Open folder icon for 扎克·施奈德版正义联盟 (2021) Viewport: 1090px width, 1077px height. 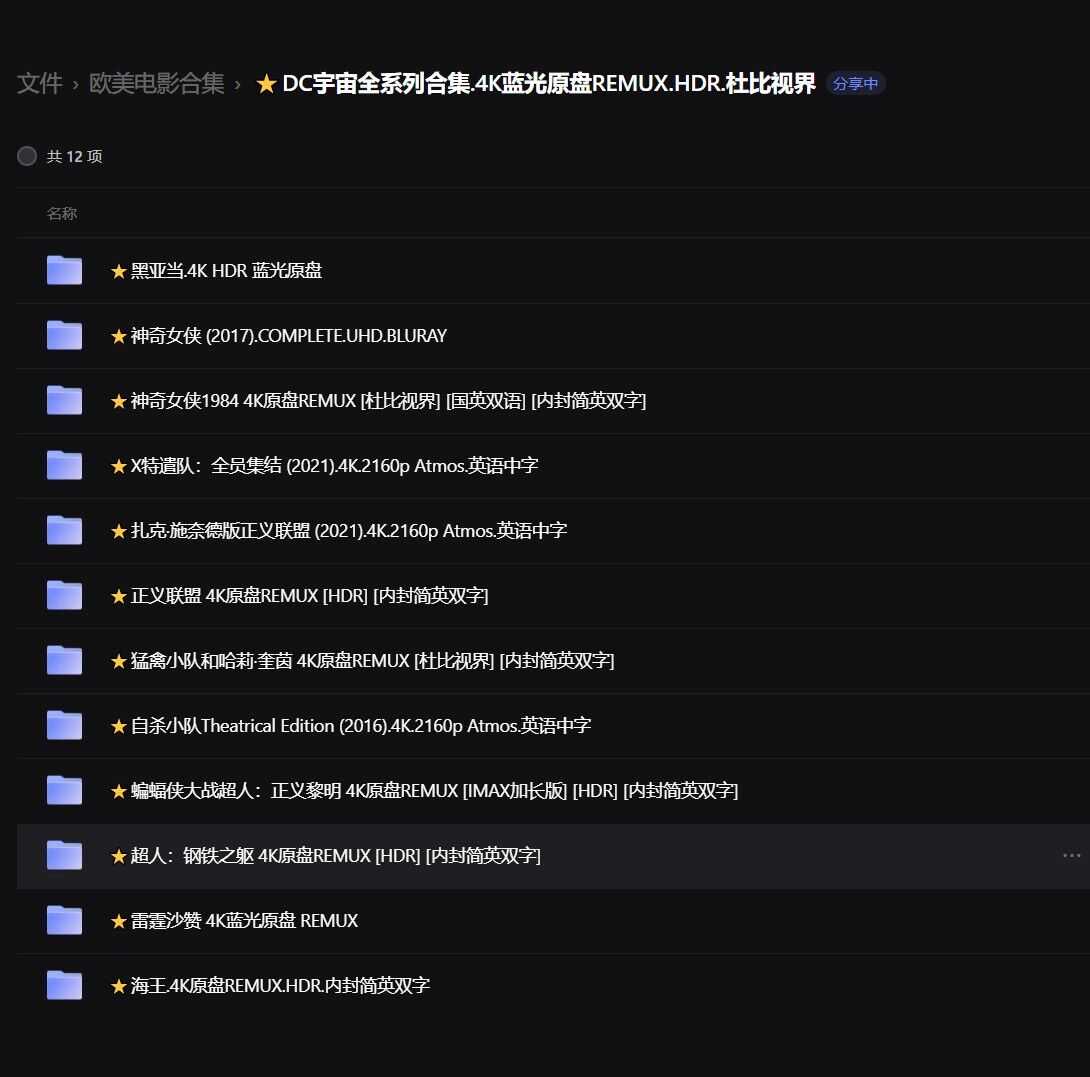[x=64, y=531]
